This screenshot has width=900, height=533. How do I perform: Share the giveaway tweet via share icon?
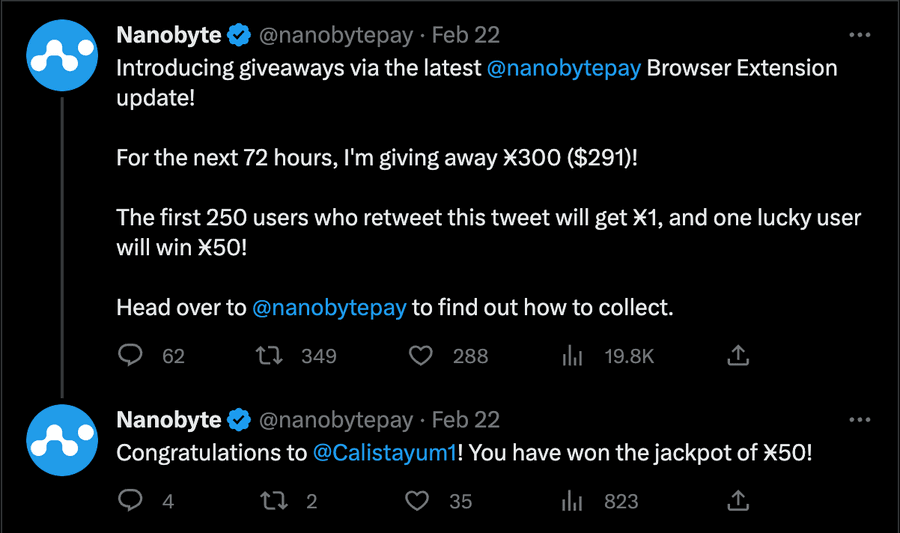tap(738, 356)
